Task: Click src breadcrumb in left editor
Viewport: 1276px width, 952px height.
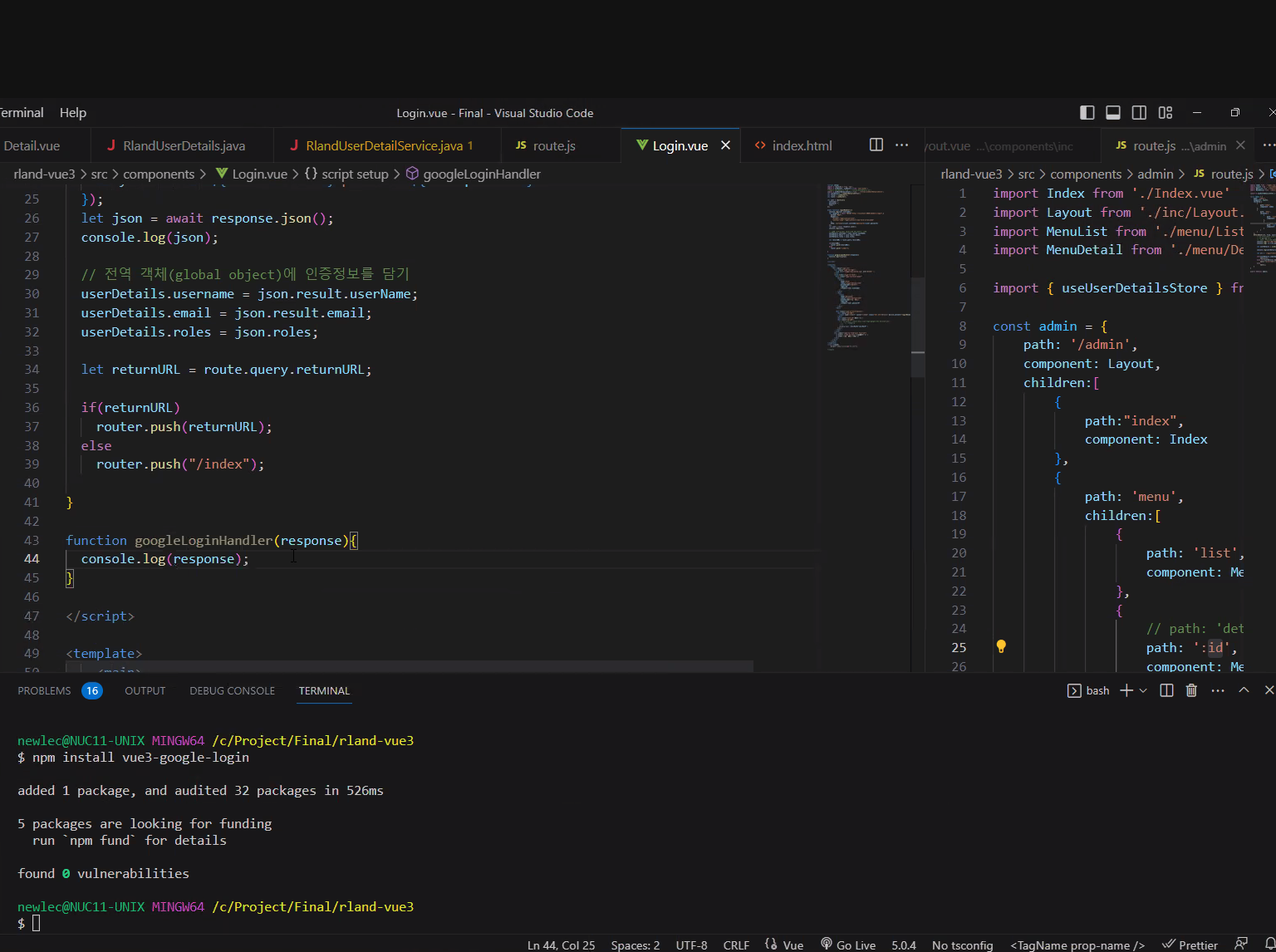Action: (x=99, y=174)
